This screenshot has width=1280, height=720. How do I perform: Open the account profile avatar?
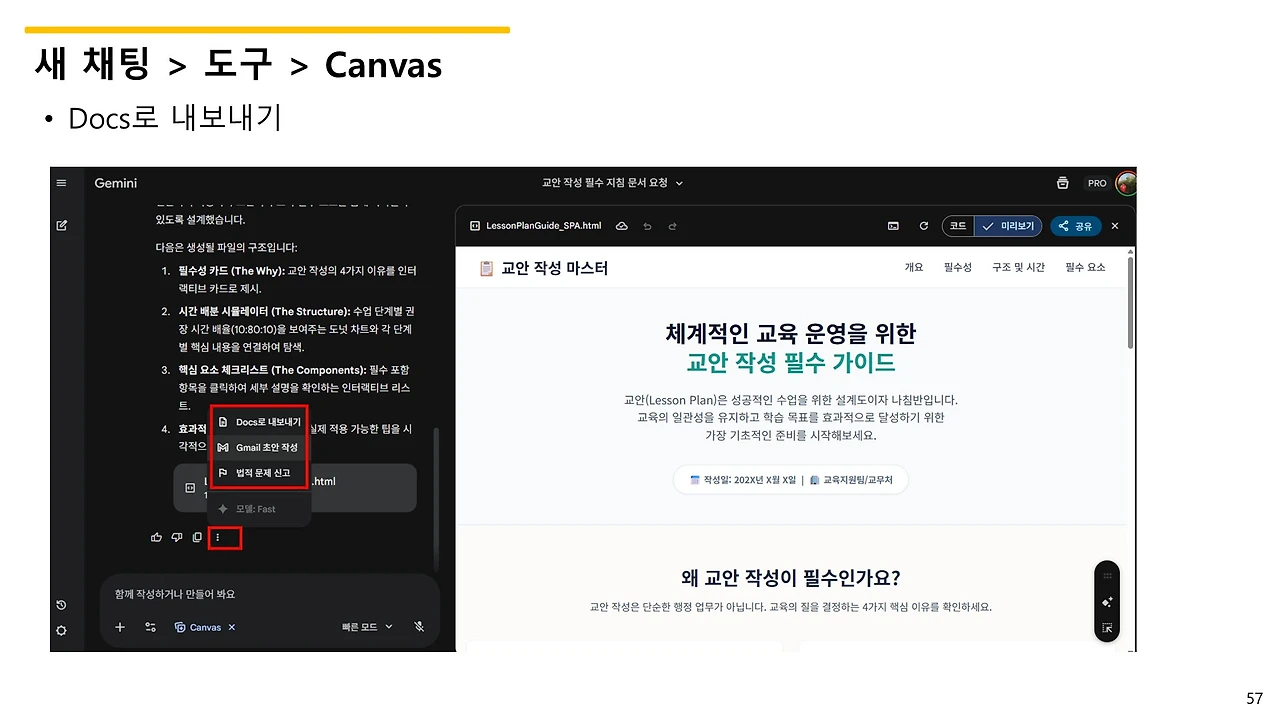click(1126, 183)
